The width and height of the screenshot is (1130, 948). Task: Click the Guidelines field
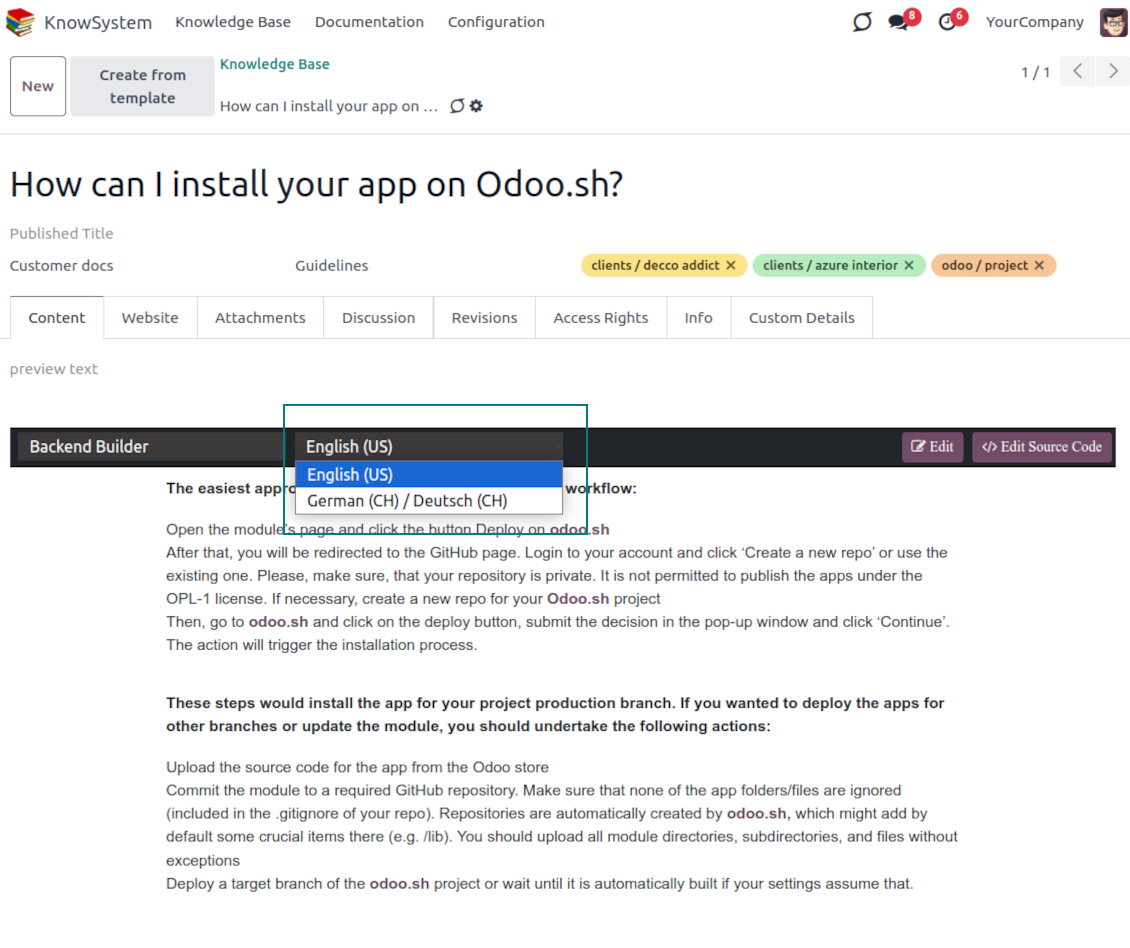pyautogui.click(x=332, y=266)
